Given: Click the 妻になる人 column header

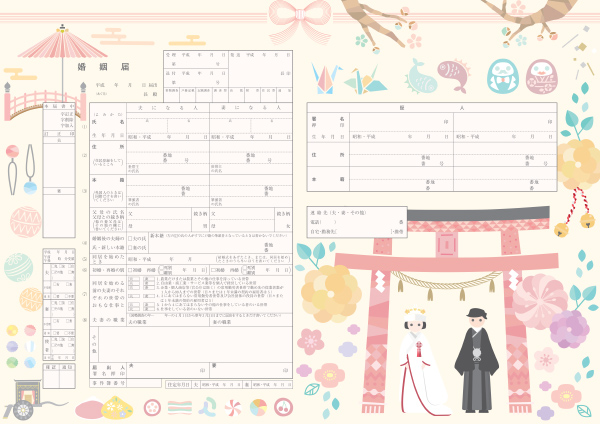Looking at the screenshot, I should point(249,105).
